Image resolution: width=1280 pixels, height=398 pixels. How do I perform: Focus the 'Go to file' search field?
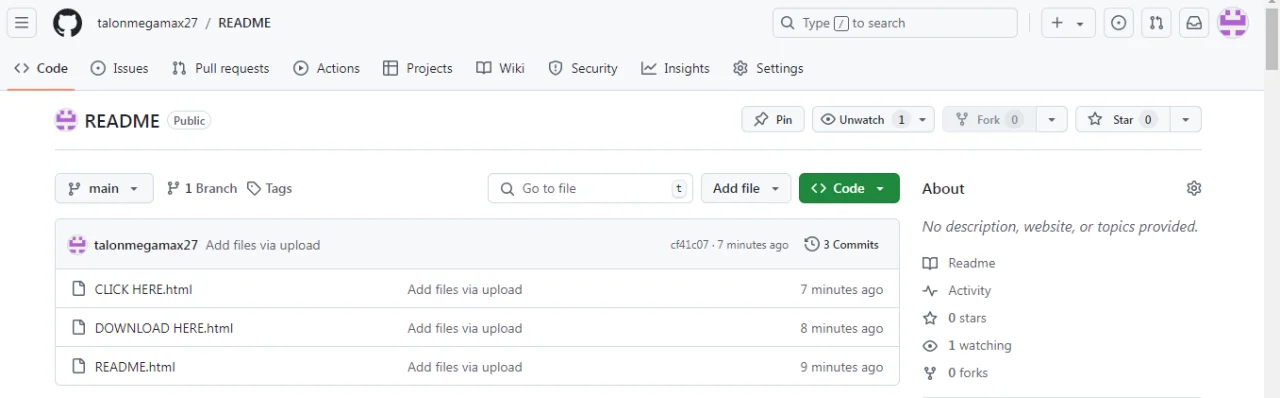[590, 188]
